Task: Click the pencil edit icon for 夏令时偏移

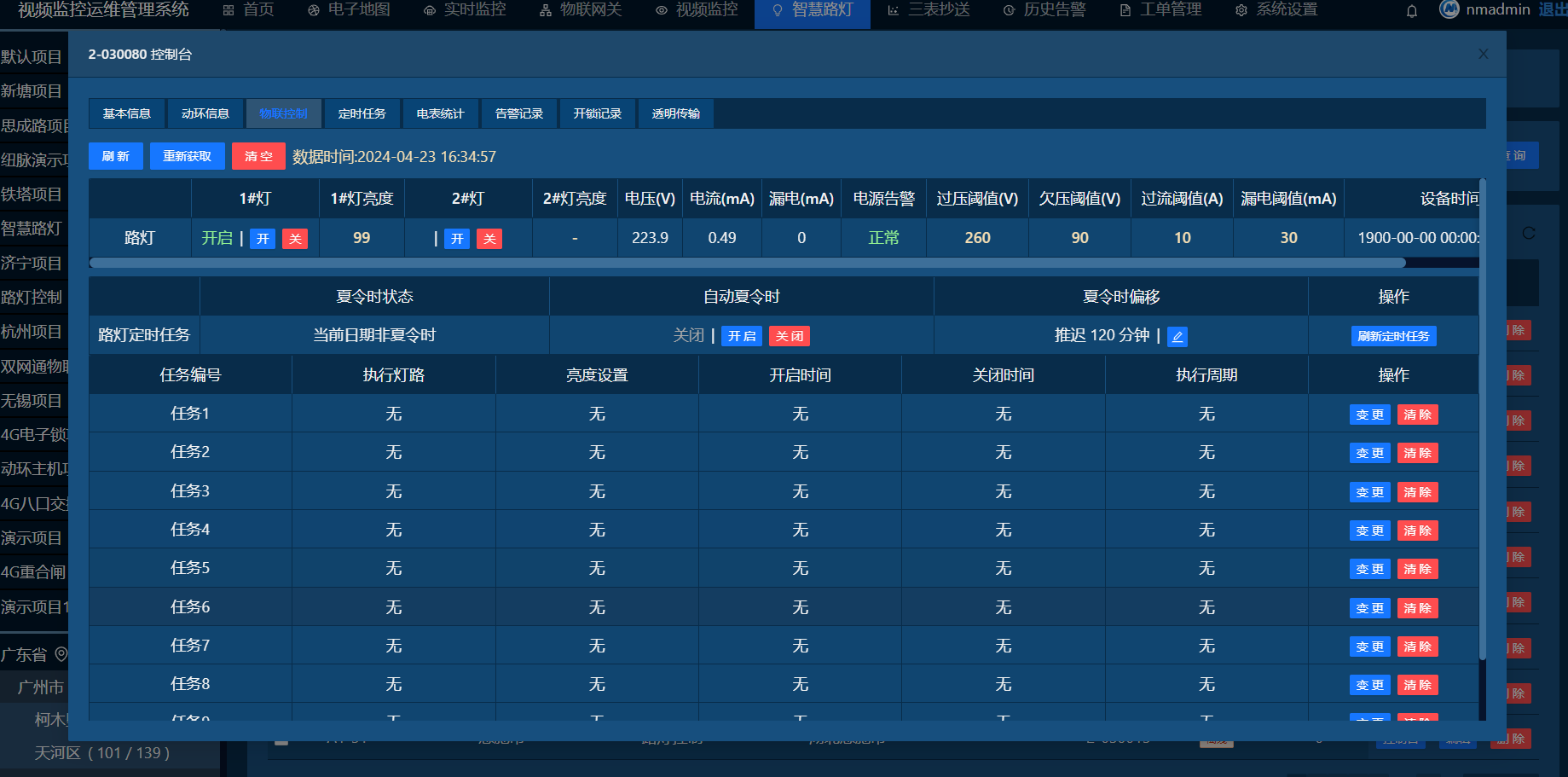Action: coord(1177,337)
